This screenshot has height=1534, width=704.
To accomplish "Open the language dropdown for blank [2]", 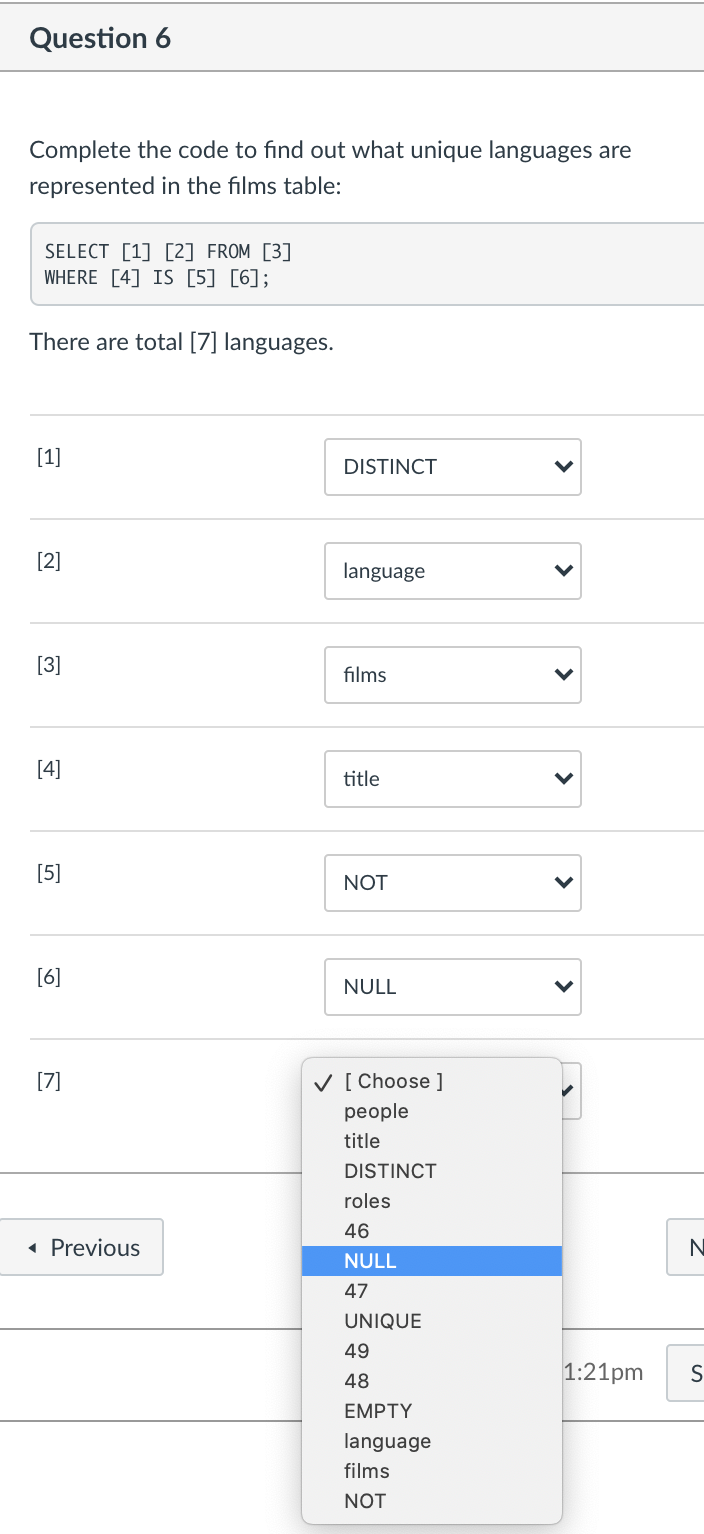I will pos(452,571).
